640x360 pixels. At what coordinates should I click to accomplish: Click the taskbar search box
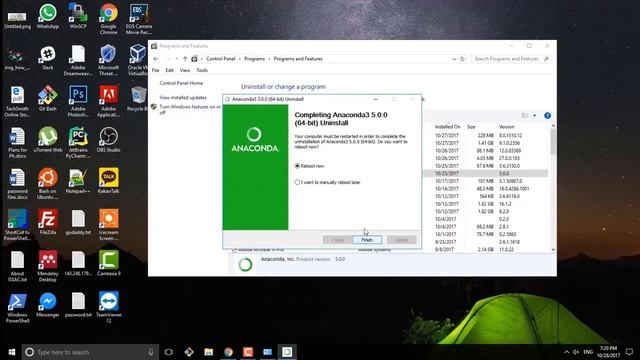point(90,352)
